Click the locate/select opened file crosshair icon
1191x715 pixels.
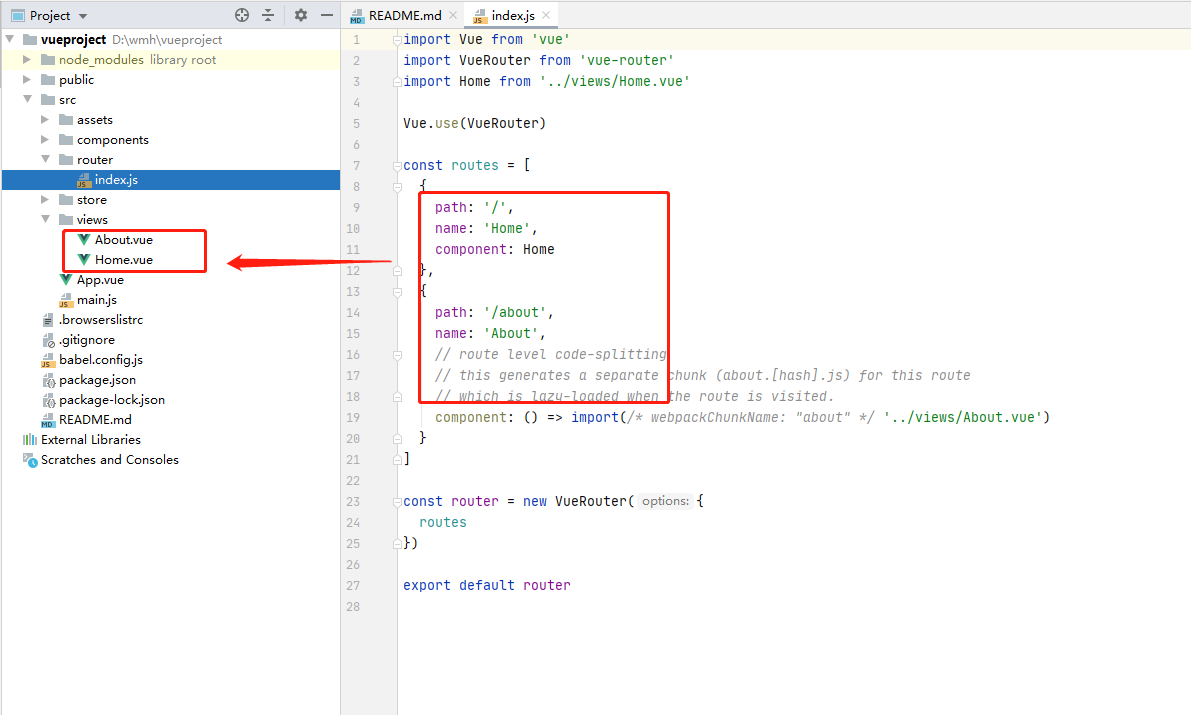pos(242,15)
